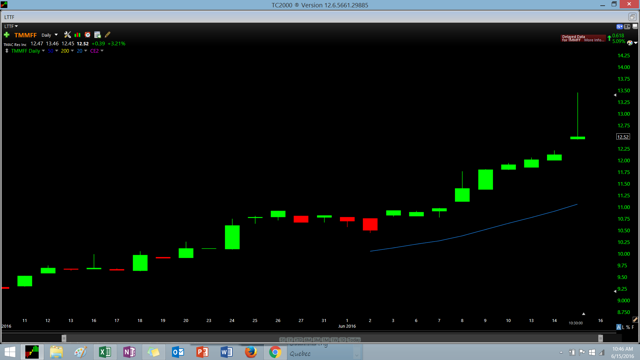Click the note with green arrow icon
640x360 pixels.
(98, 35)
